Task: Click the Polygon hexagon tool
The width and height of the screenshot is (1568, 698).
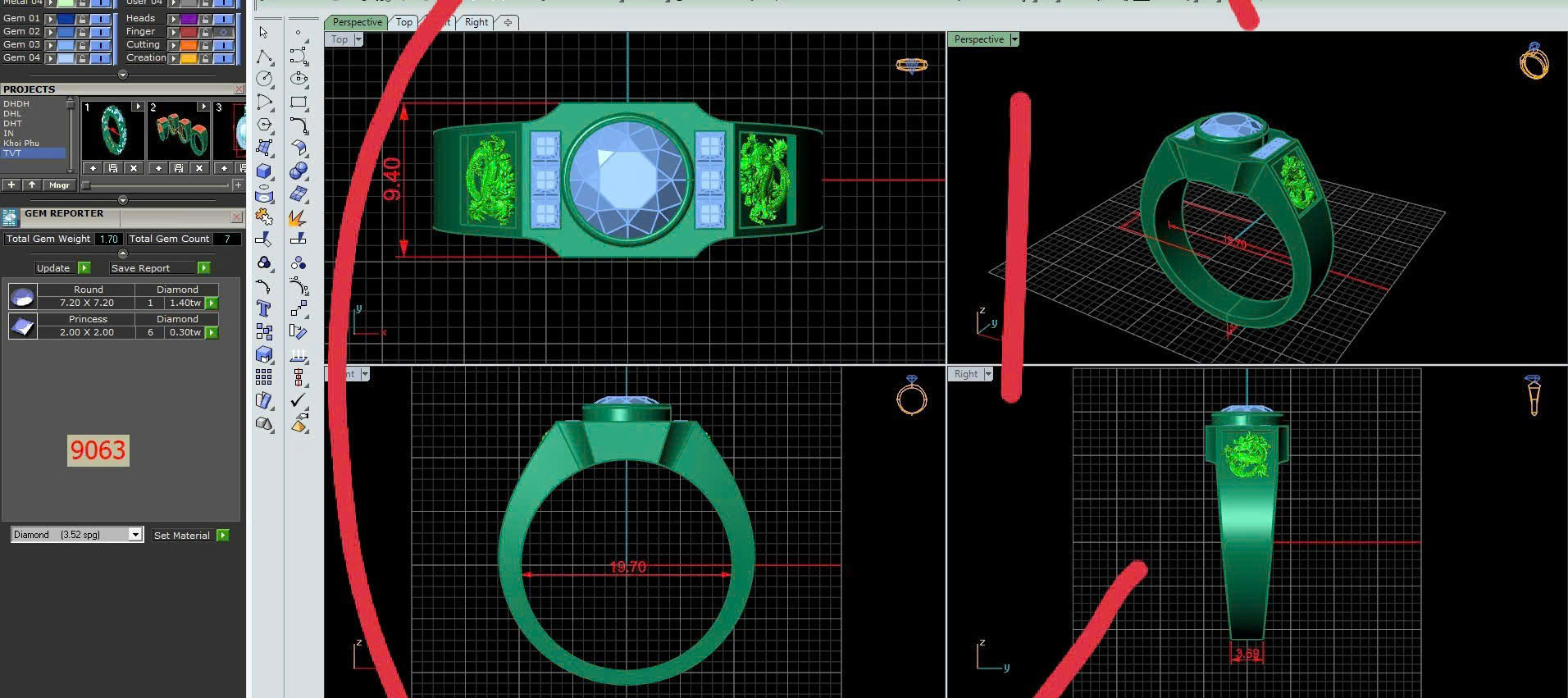Action: click(264, 125)
